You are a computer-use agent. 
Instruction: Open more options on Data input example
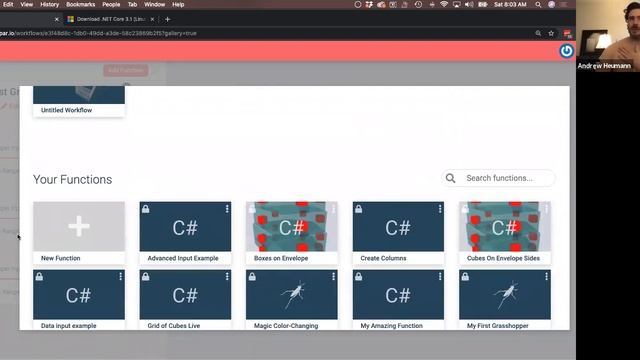(120, 277)
